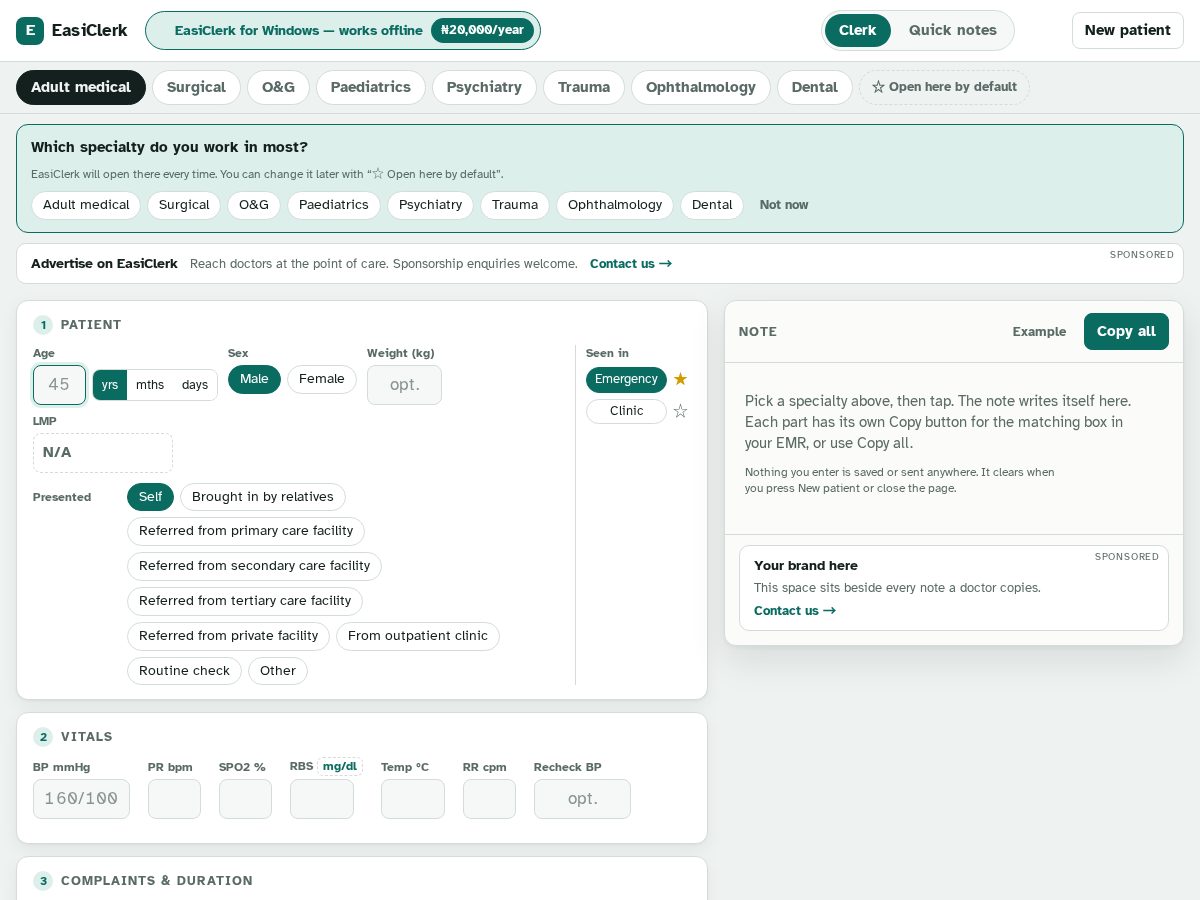Select Referred from private facility
Viewport: 1200px width, 900px height.
[x=228, y=636]
